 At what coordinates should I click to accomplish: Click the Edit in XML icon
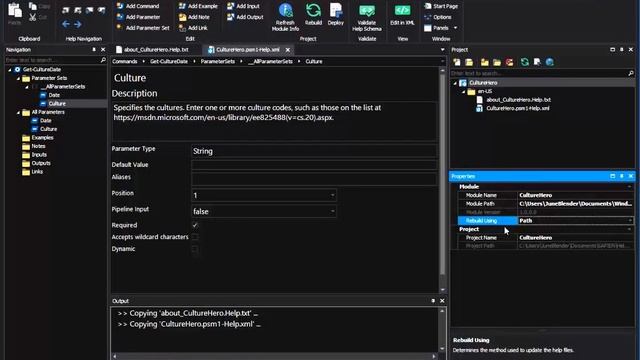point(402,10)
